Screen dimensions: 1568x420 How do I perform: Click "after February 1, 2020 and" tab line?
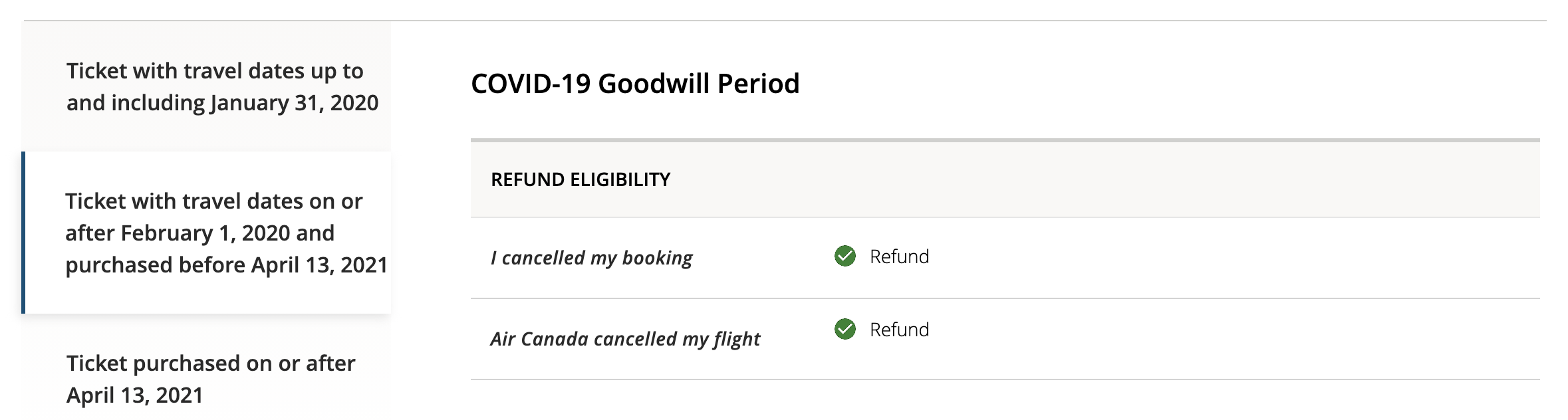[199, 233]
